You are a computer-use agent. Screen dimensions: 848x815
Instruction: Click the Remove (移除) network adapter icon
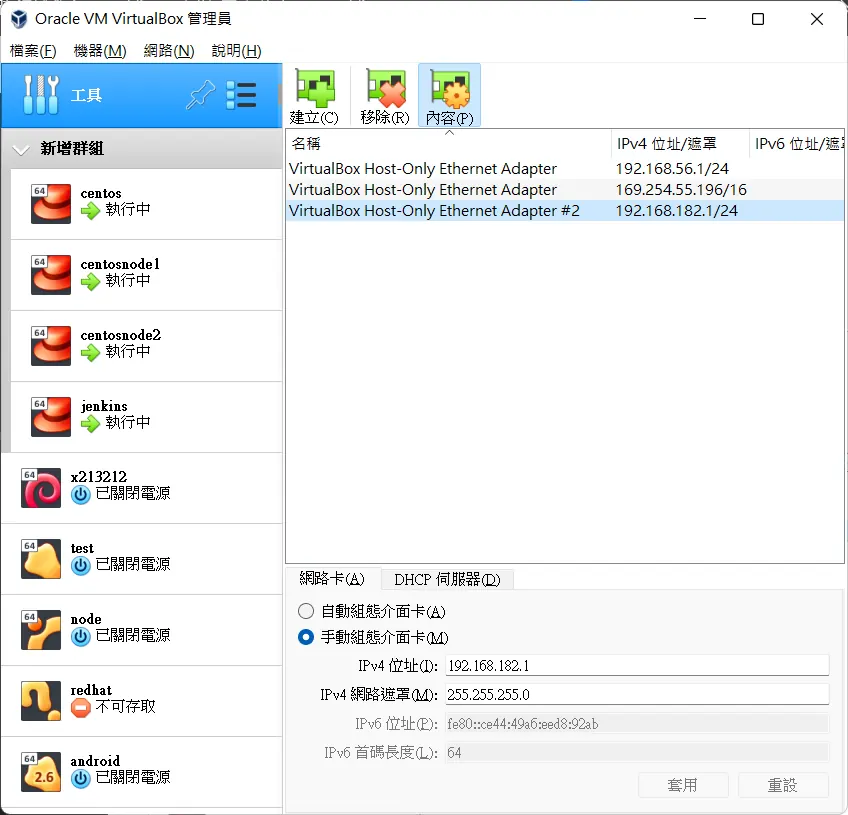pos(385,89)
